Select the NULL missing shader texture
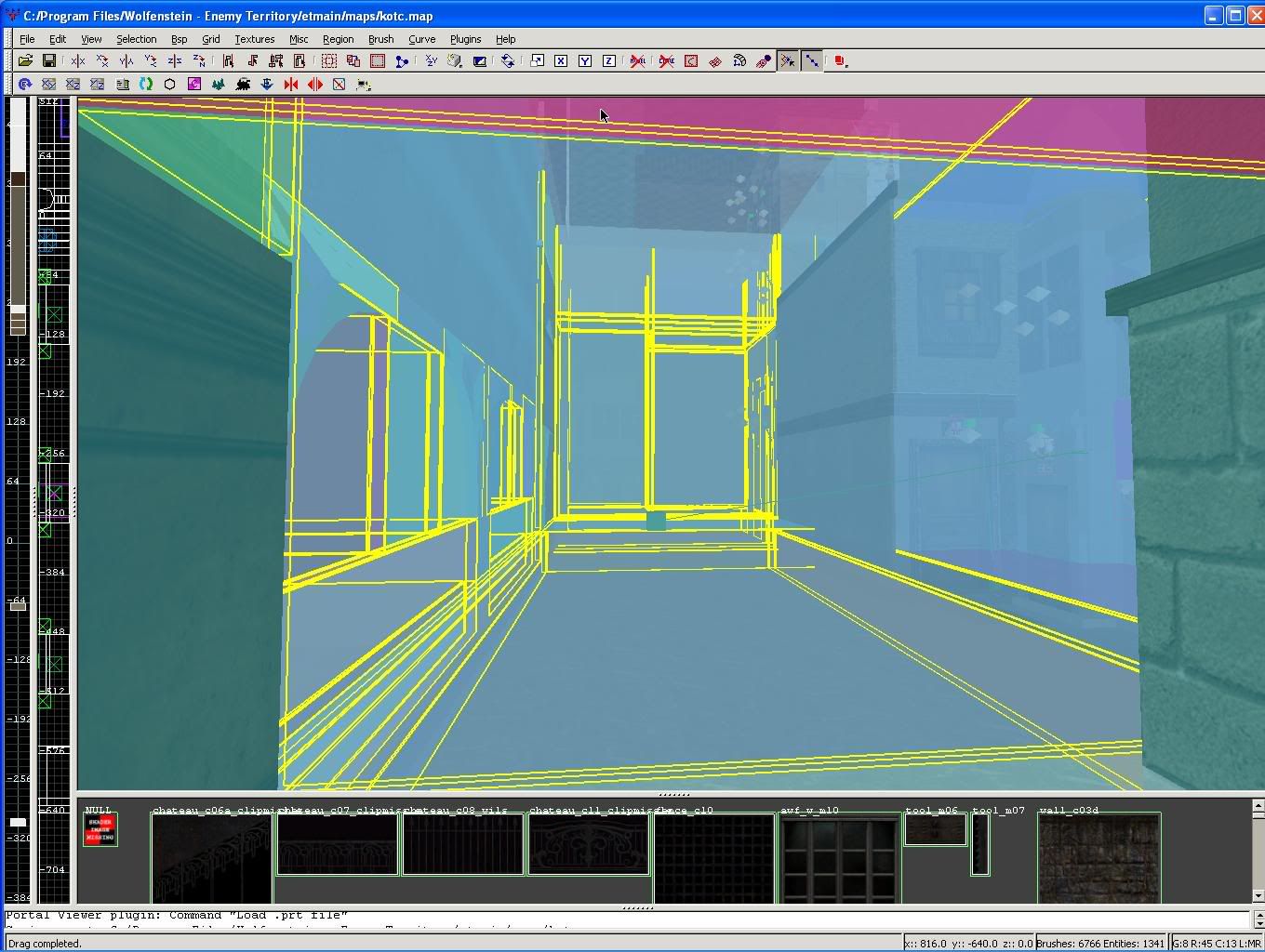 [x=100, y=829]
